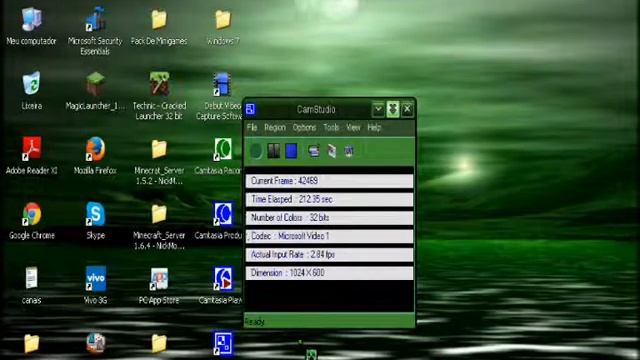Click the CamStudio Record button
Image resolution: width=640 pixels, height=360 pixels.
[256, 151]
